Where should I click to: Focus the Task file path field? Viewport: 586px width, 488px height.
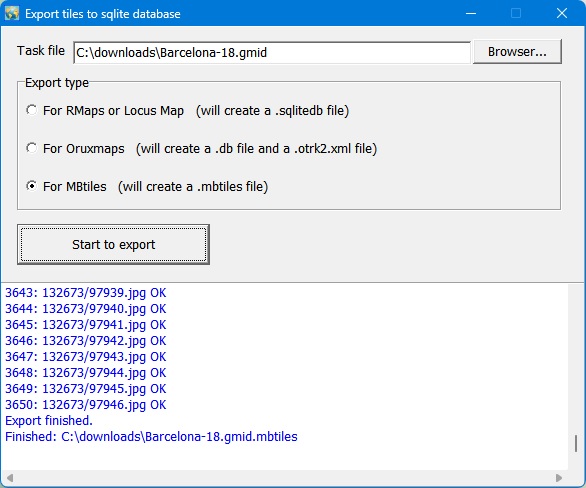click(x=272, y=52)
